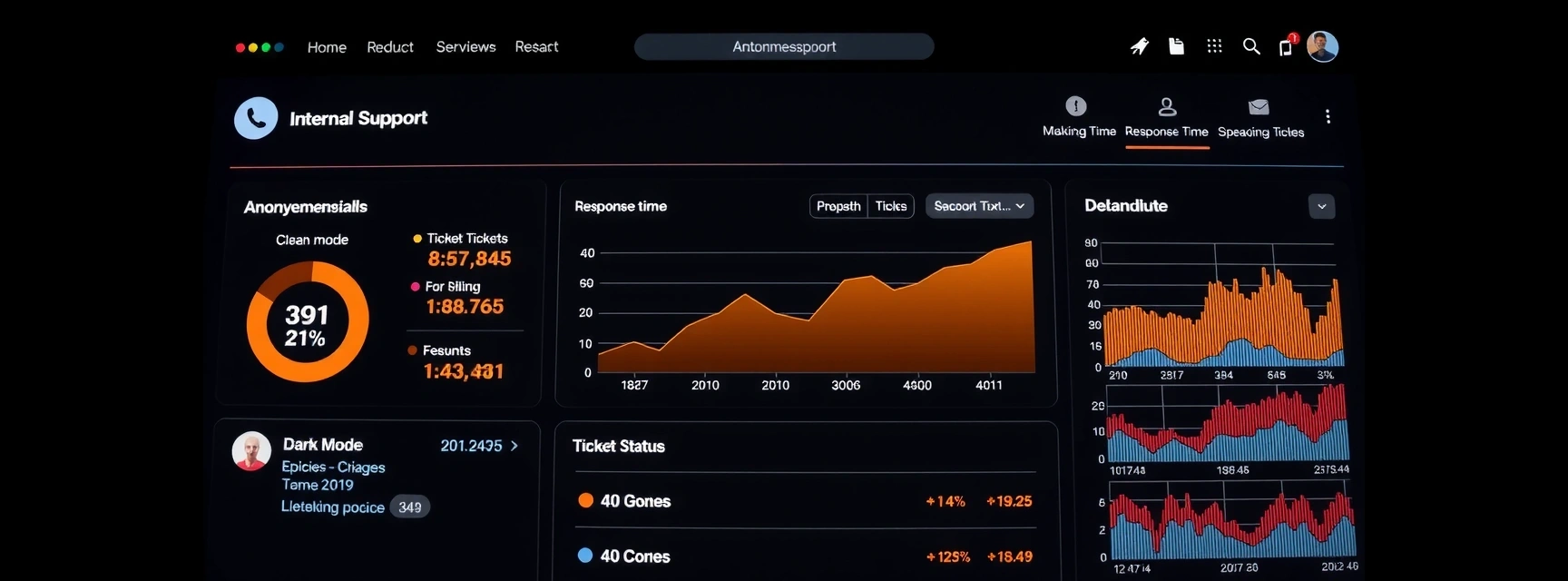1568x581 pixels.
Task: Toggle Clean mode in Anonyemensialls panel
Action: (312, 239)
